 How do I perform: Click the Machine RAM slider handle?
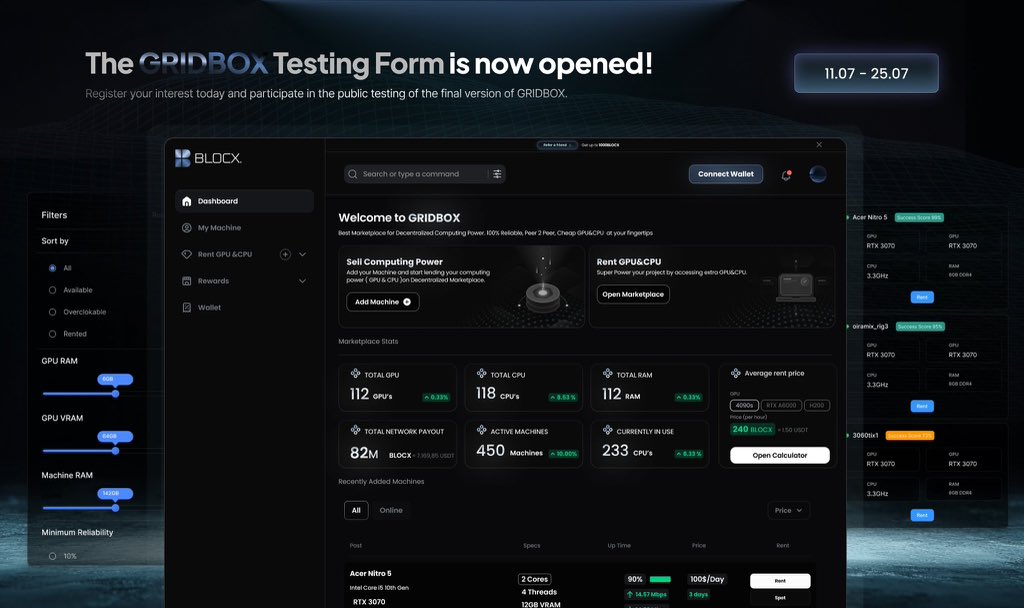pos(116,507)
